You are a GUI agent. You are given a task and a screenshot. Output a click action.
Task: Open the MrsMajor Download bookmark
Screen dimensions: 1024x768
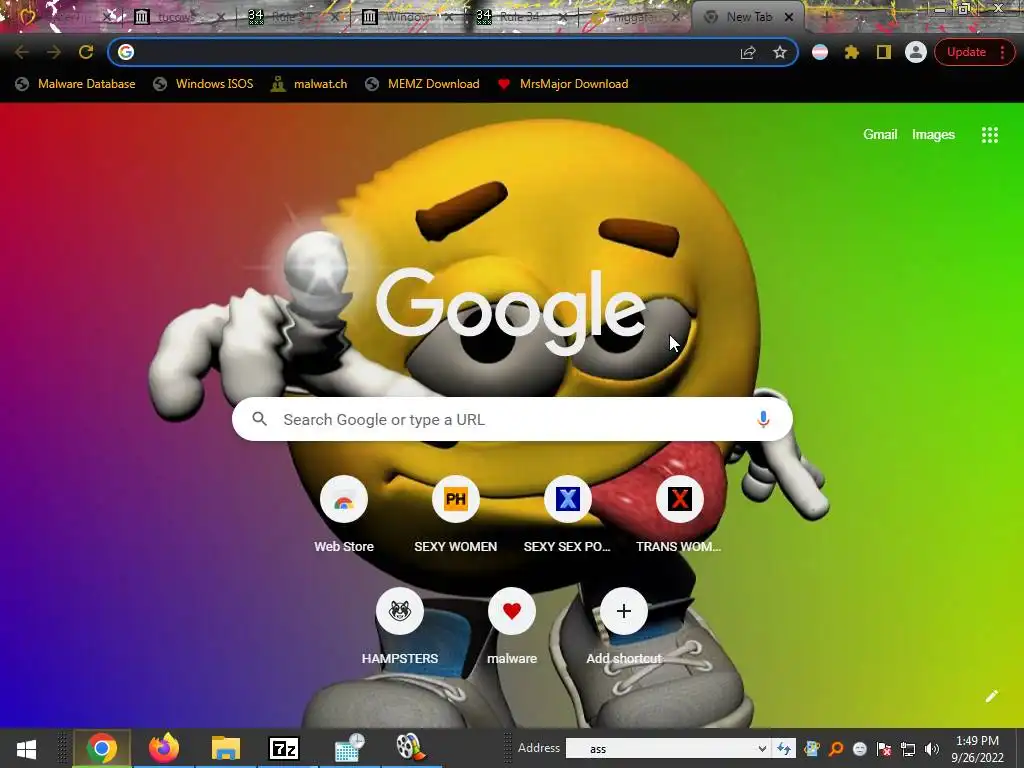[563, 84]
